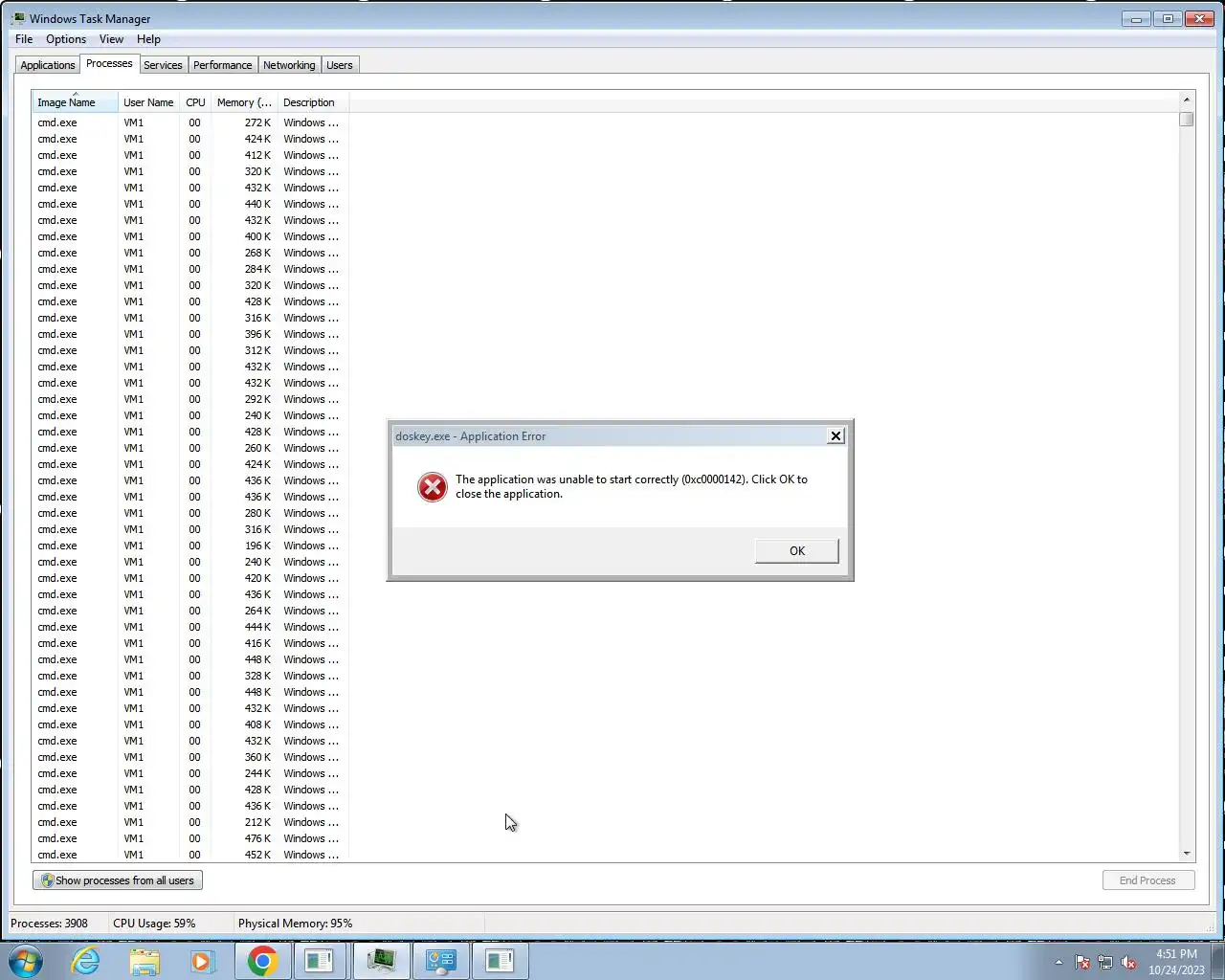Switch to the Users tab
This screenshot has width=1225, height=980.
pos(340,65)
